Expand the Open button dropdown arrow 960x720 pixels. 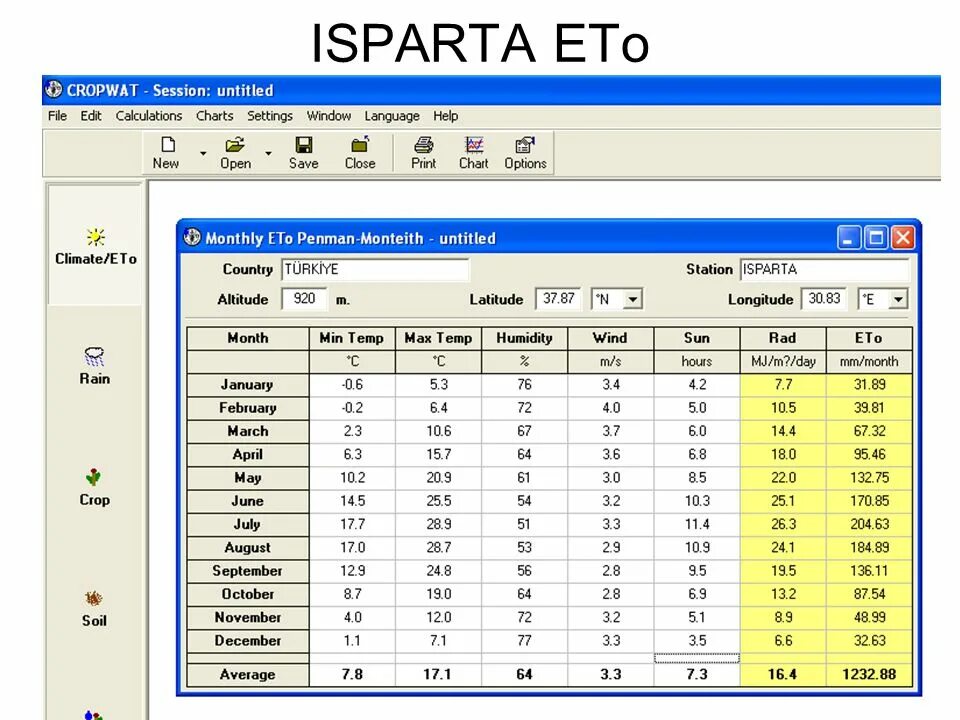268,152
